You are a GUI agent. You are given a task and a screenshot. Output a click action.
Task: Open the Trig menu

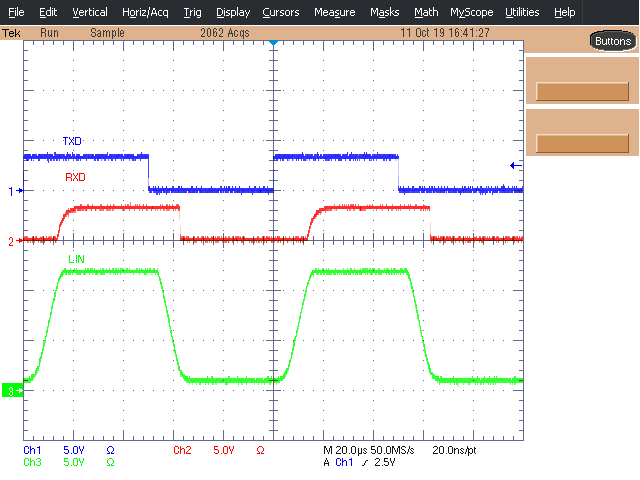coord(192,12)
